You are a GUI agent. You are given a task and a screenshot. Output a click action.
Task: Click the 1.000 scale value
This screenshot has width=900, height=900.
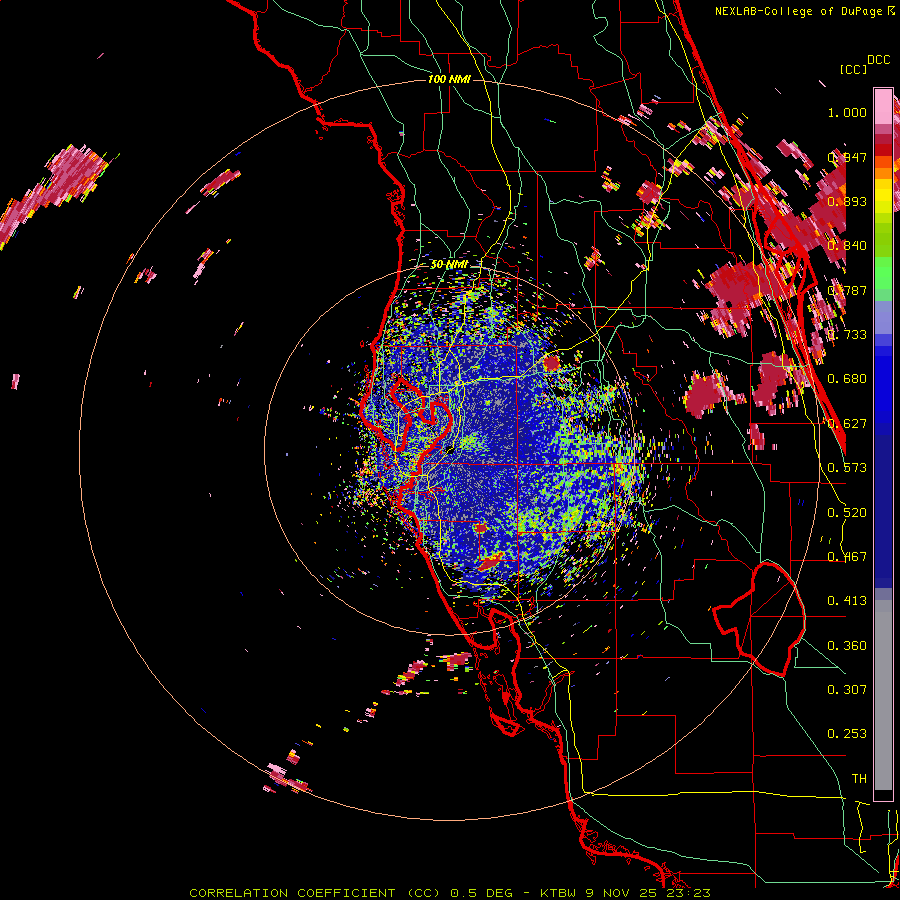[847, 112]
